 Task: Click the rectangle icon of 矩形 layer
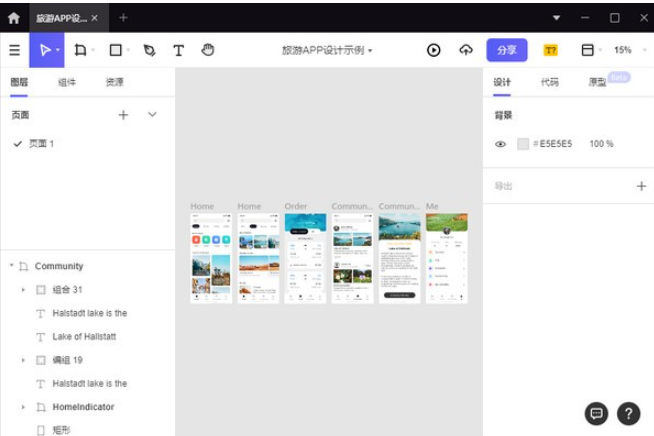pos(41,430)
